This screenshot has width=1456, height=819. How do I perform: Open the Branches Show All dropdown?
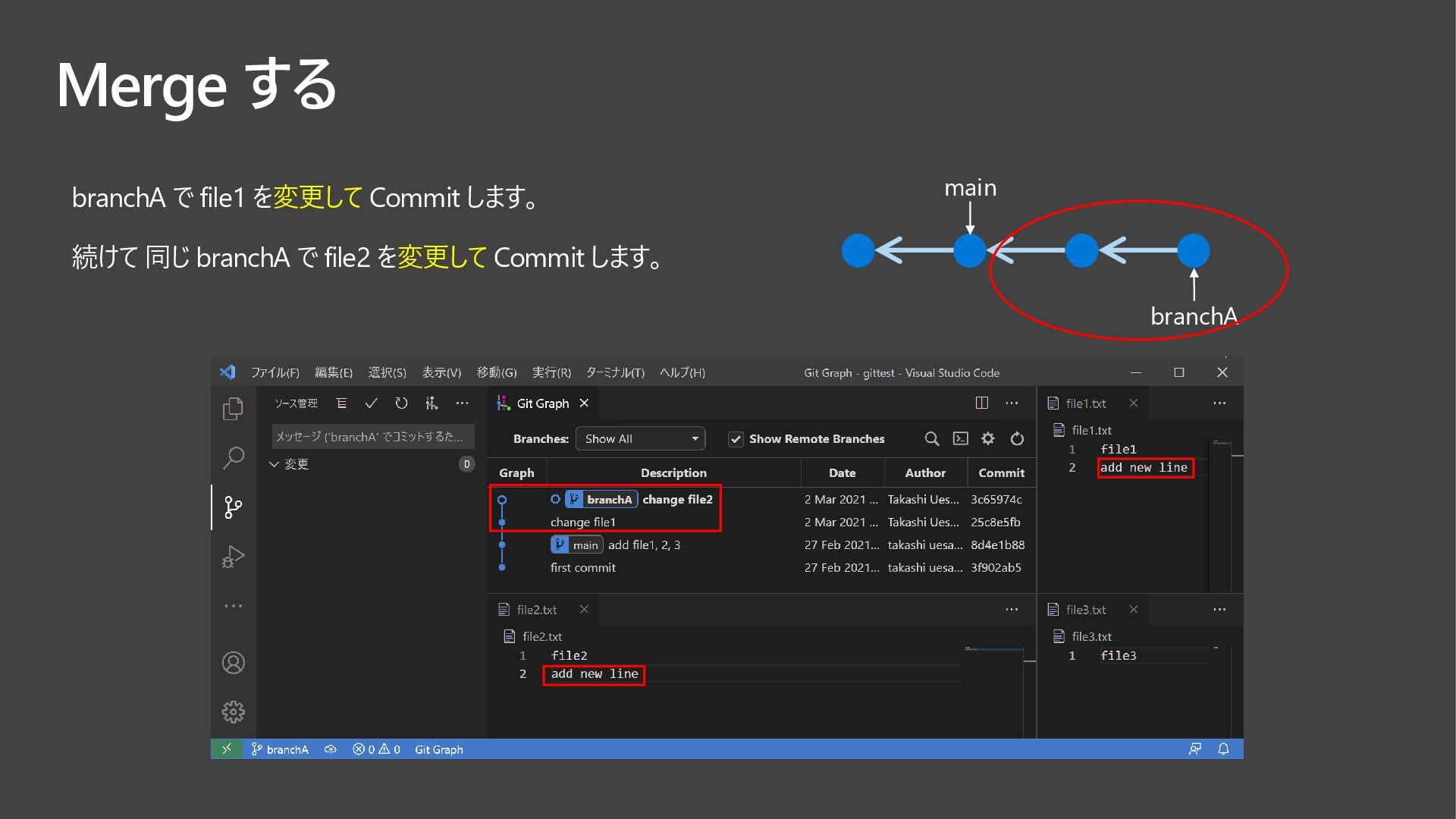coord(640,438)
